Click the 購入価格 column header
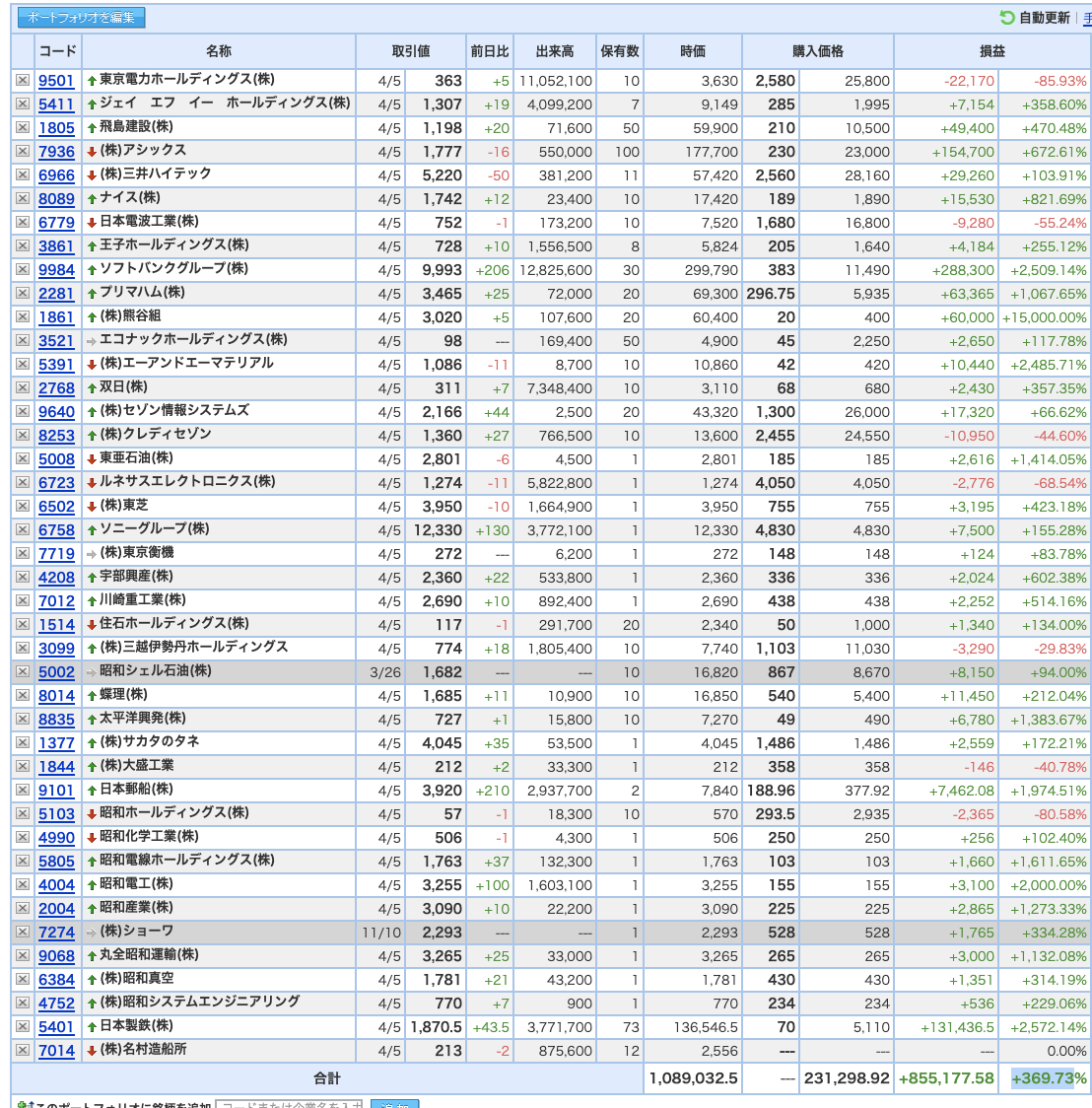The width and height of the screenshot is (1092, 1108). click(818, 51)
